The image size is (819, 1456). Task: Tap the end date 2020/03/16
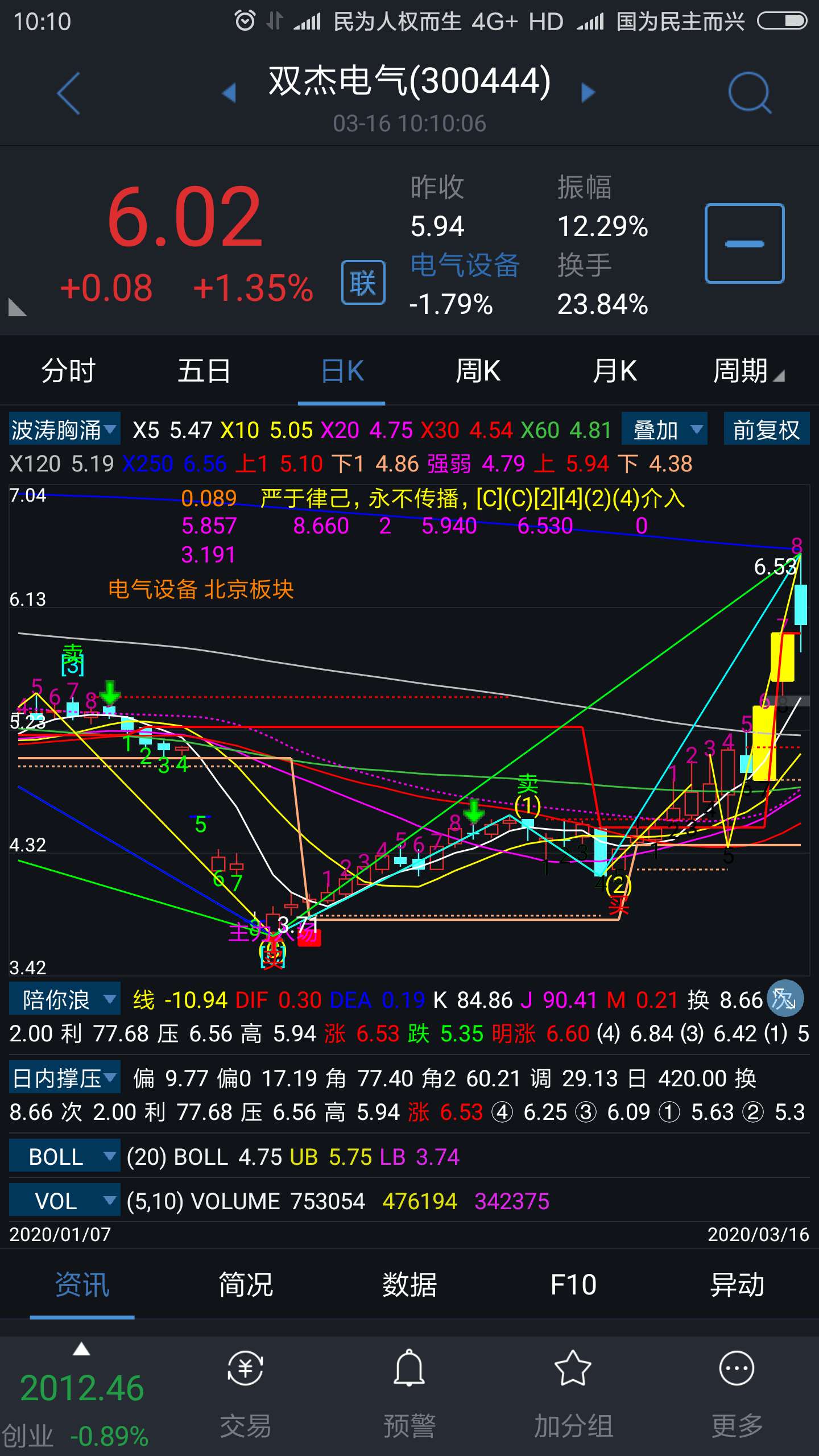click(x=758, y=1235)
